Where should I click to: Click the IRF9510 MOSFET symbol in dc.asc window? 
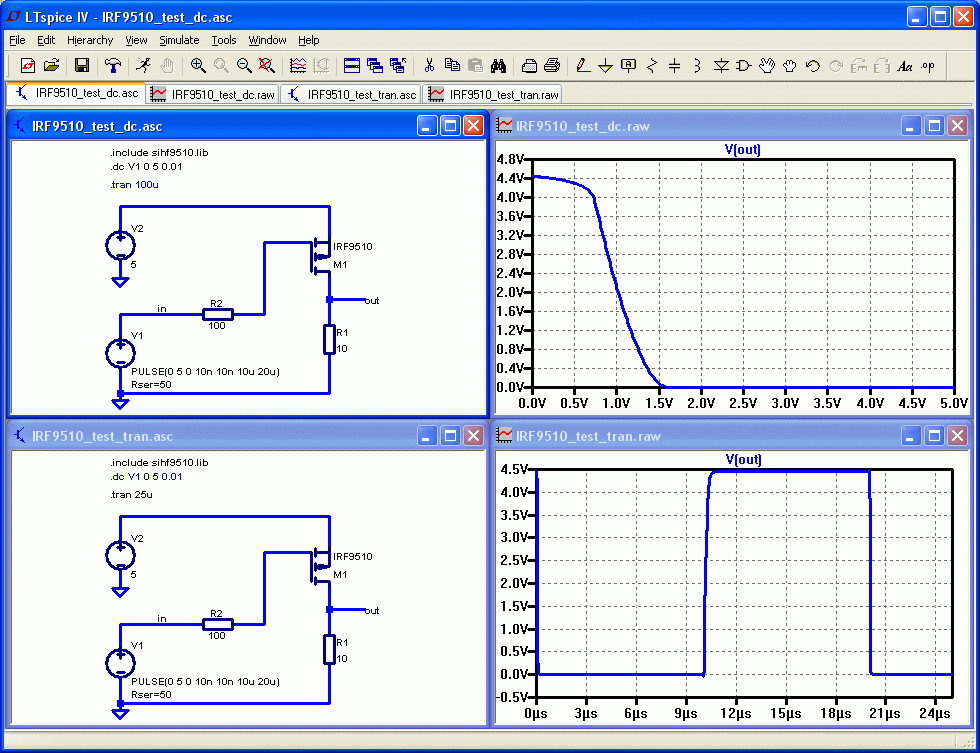click(x=321, y=255)
